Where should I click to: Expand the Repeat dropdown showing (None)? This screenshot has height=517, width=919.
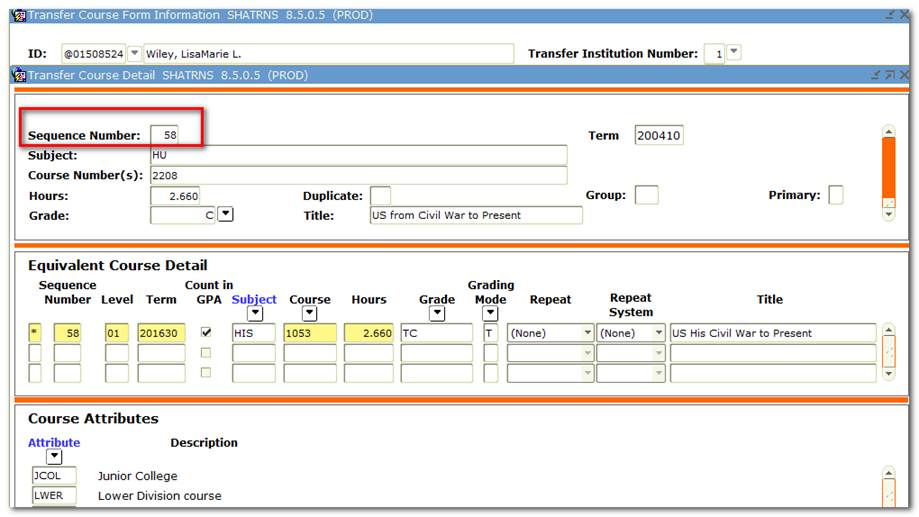[587, 333]
